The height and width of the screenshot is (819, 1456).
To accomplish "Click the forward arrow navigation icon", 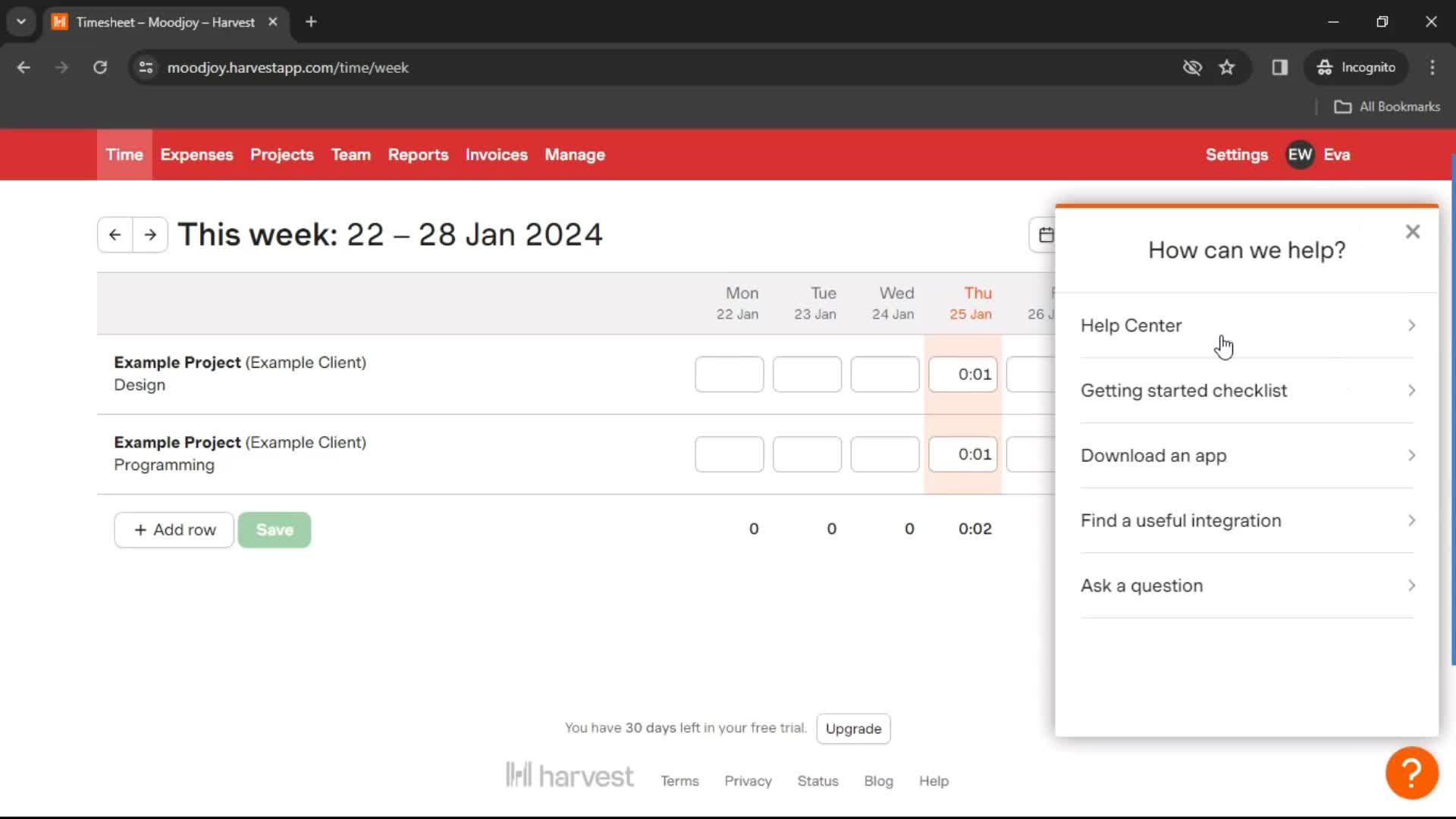I will coord(150,234).
